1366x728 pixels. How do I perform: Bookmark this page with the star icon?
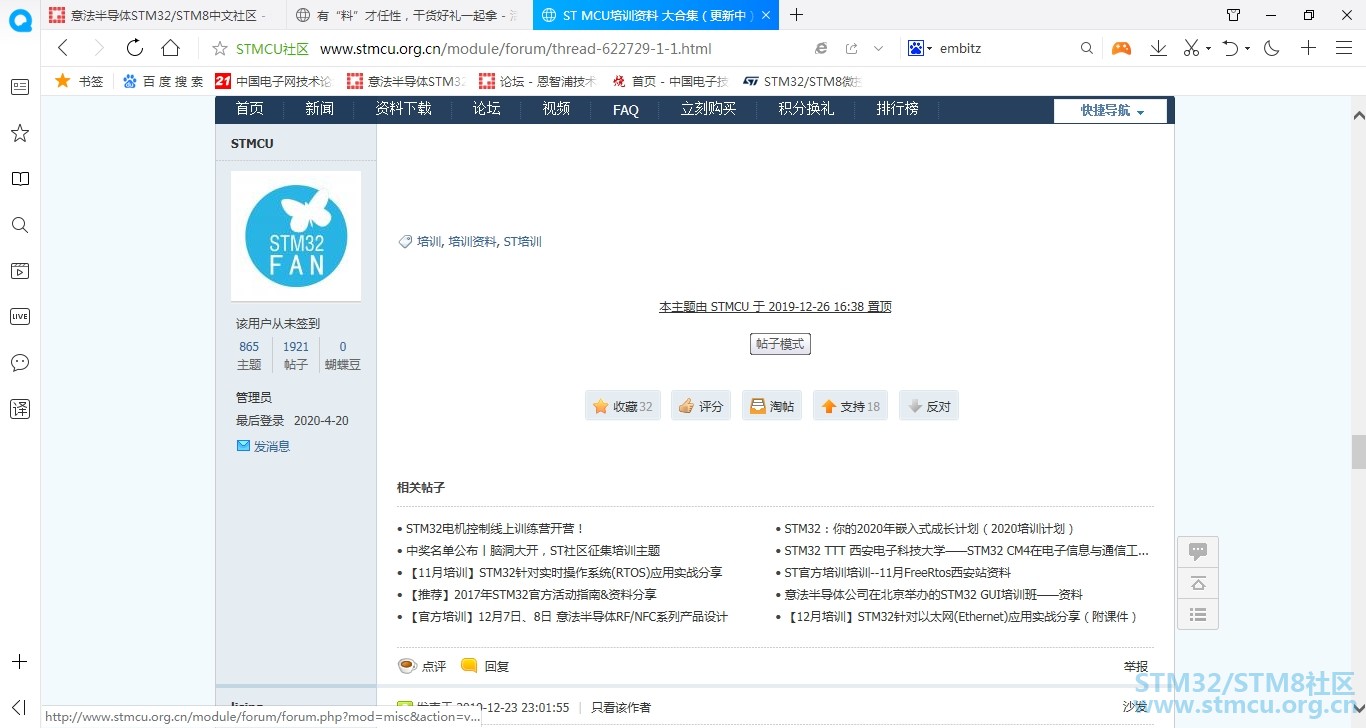coord(220,48)
